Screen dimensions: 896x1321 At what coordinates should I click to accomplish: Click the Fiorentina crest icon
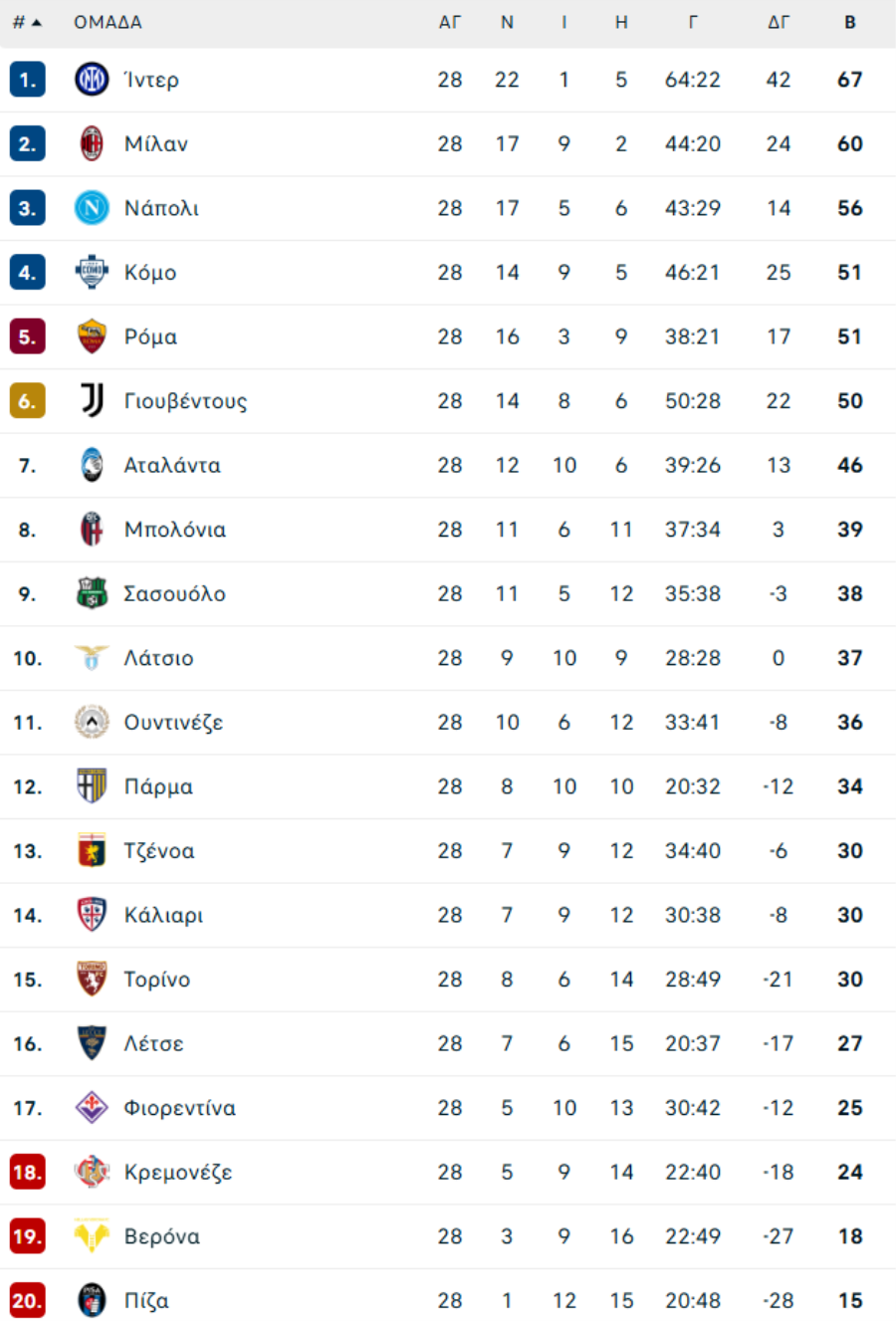(92, 1108)
